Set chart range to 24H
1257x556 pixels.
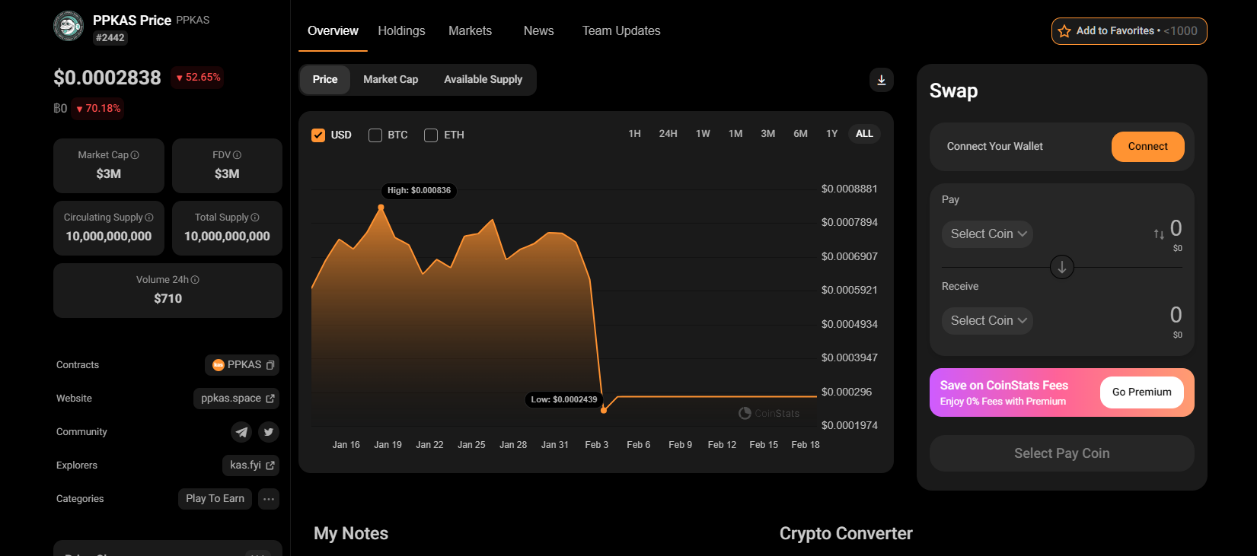668,134
